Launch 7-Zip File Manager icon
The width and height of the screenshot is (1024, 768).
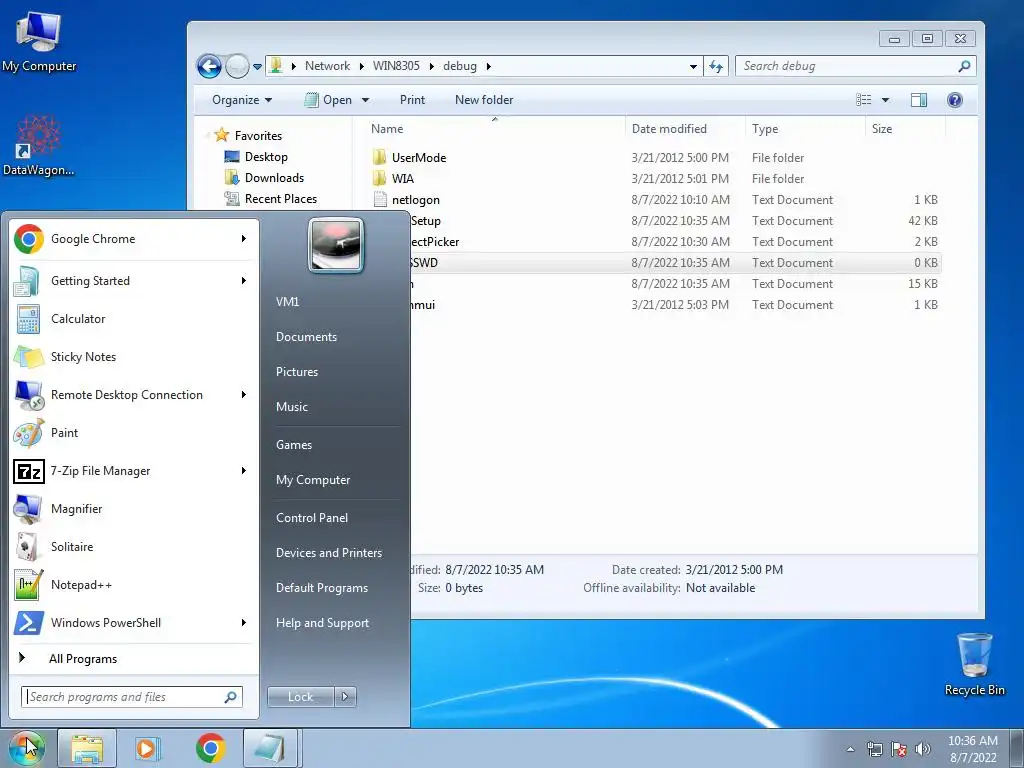coord(29,471)
